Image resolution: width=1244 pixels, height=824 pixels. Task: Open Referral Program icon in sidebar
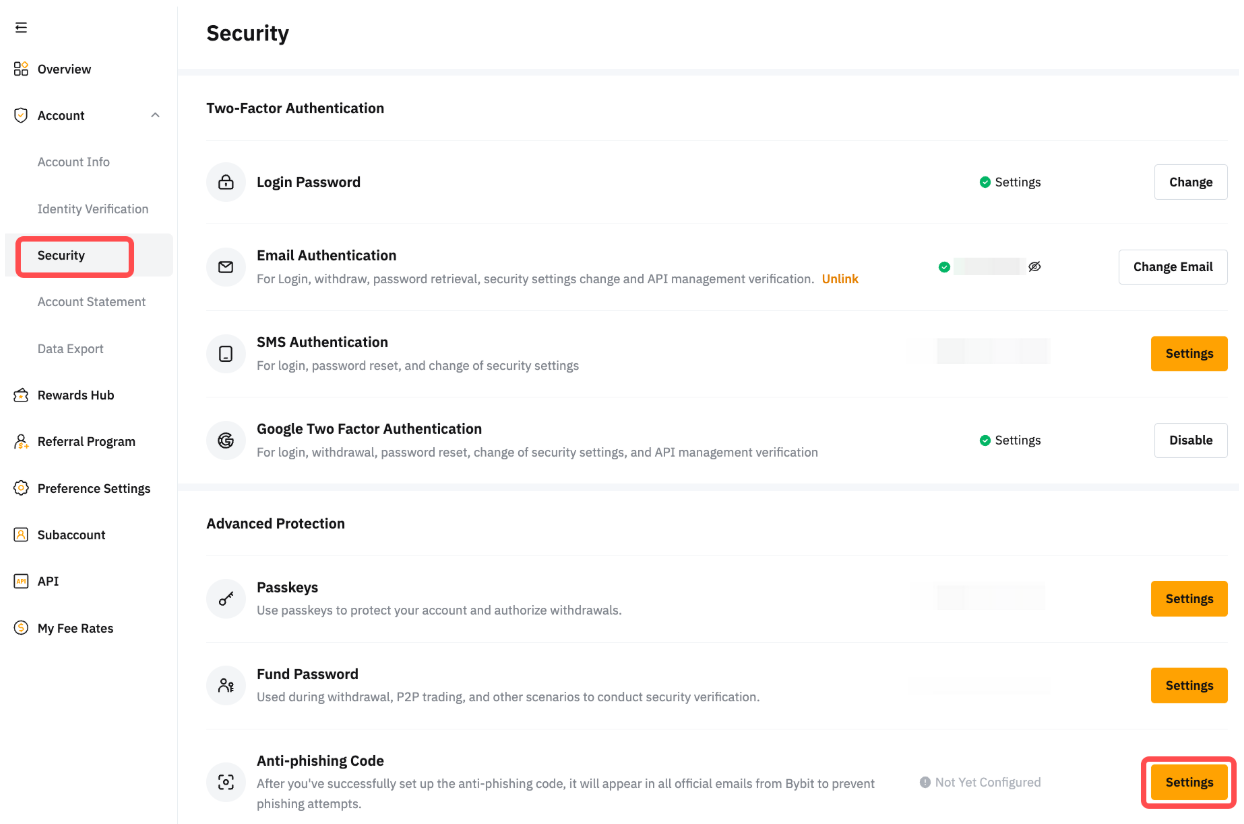tap(21, 441)
